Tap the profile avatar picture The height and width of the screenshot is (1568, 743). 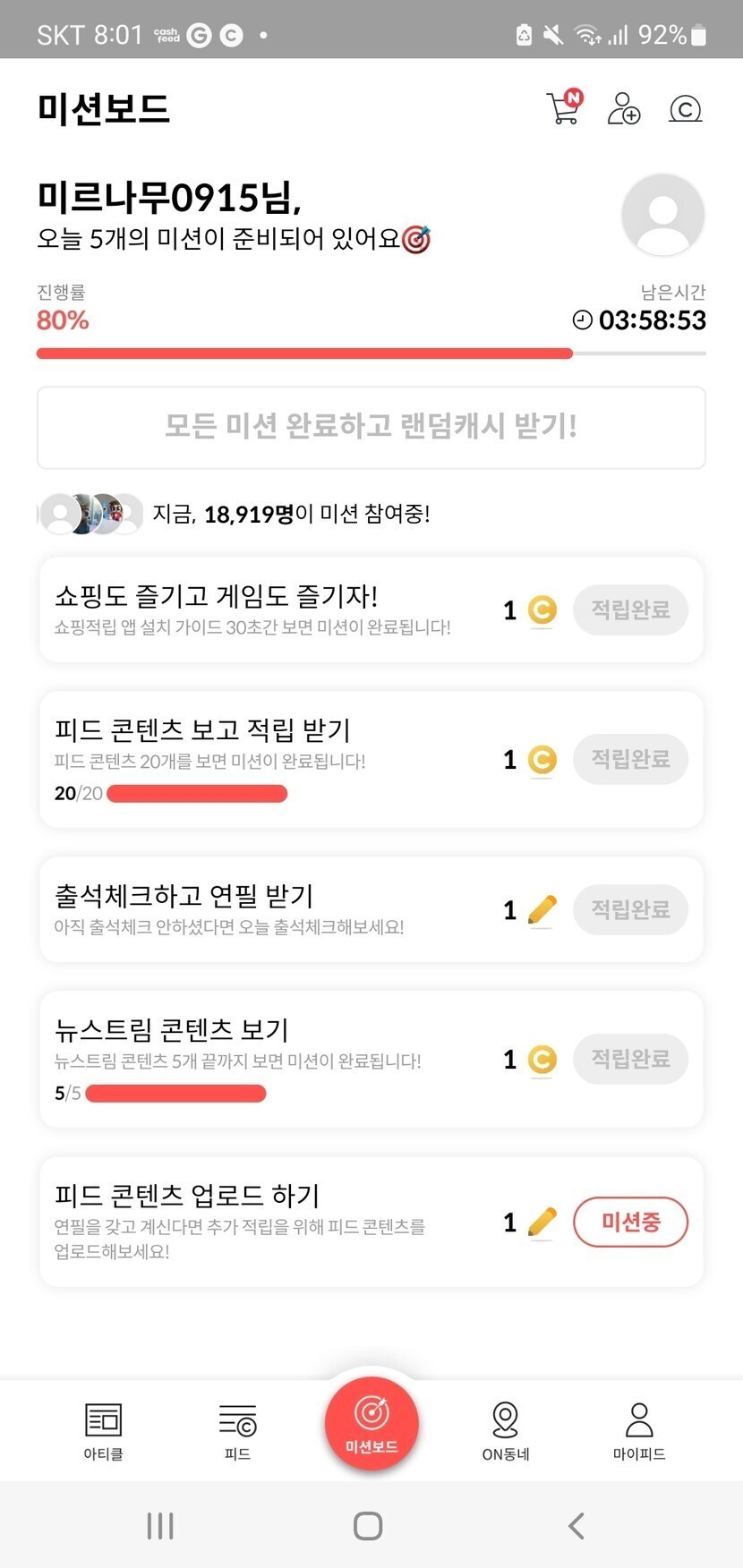pyautogui.click(x=662, y=215)
